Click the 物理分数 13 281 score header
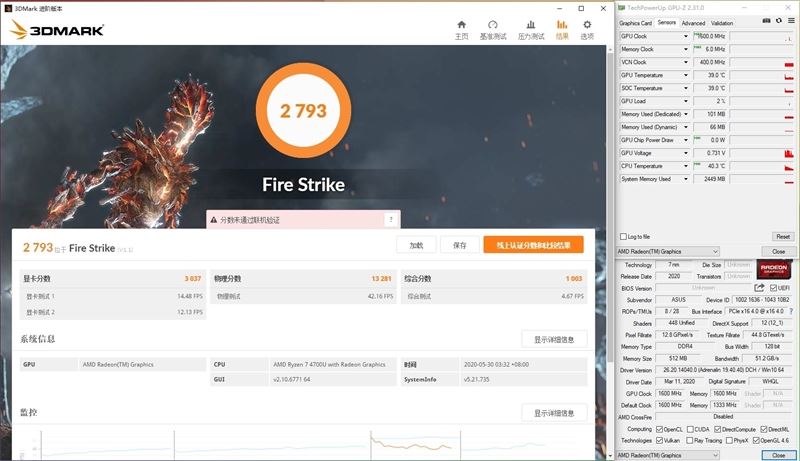 [x=304, y=278]
